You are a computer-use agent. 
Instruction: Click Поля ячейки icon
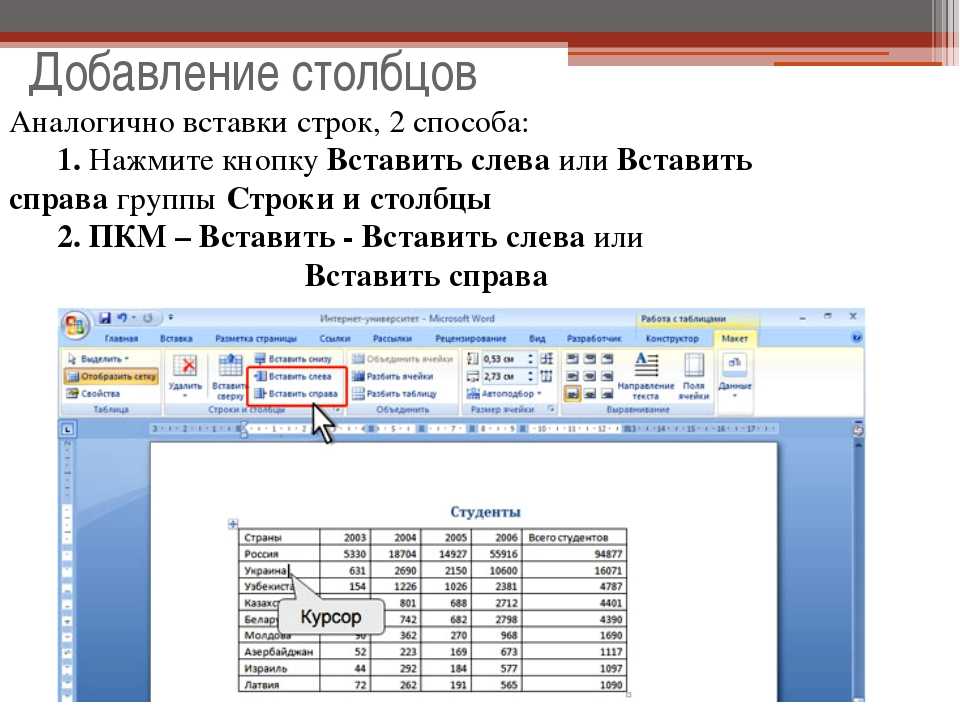(694, 366)
